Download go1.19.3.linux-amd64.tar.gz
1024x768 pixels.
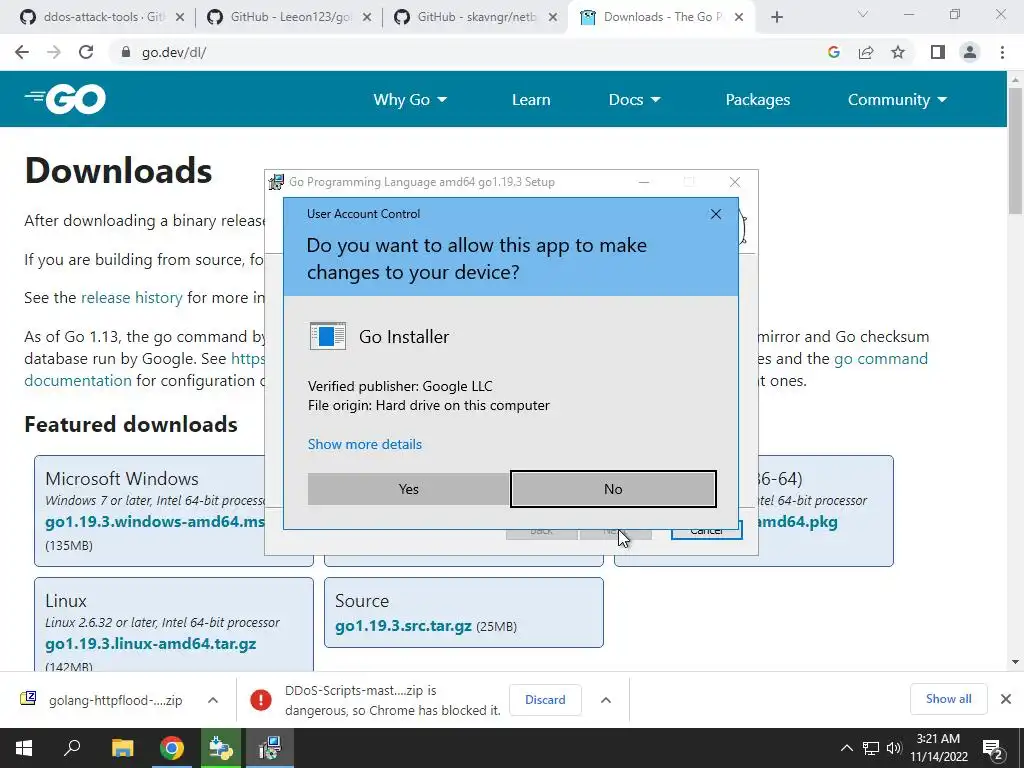tap(150, 644)
